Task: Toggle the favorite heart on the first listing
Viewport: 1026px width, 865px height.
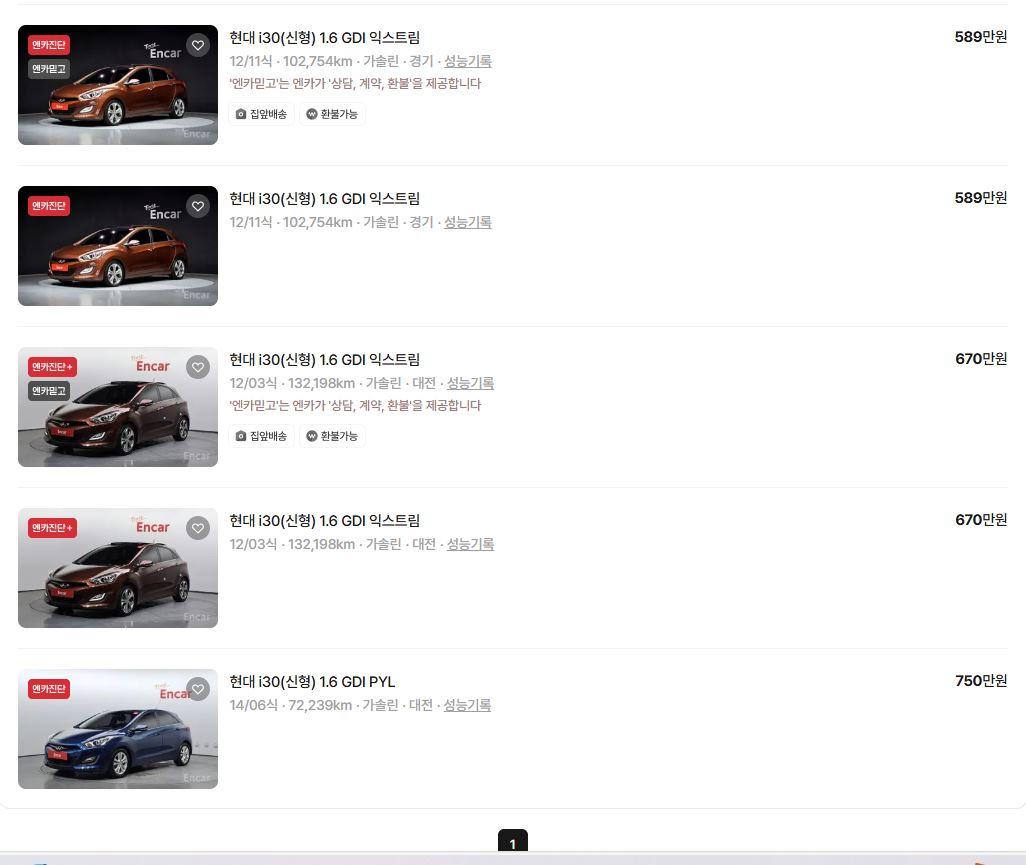Action: pyautogui.click(x=198, y=45)
